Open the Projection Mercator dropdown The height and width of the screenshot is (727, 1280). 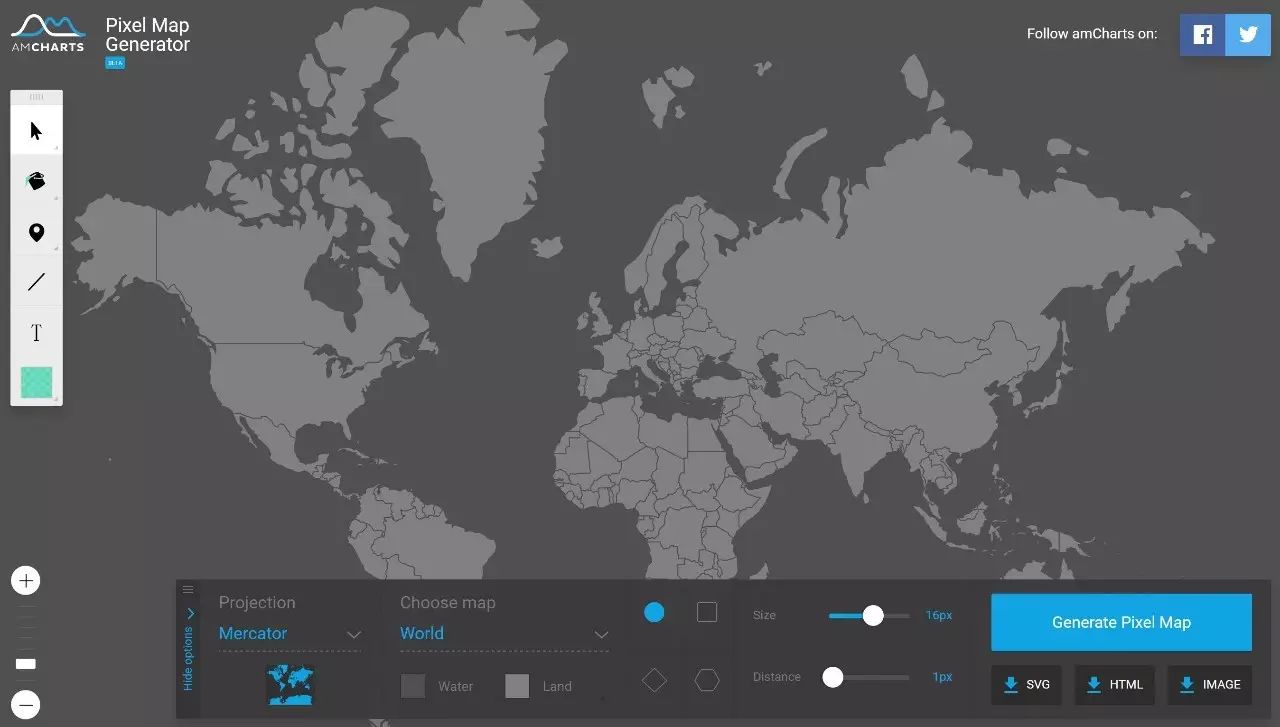290,634
